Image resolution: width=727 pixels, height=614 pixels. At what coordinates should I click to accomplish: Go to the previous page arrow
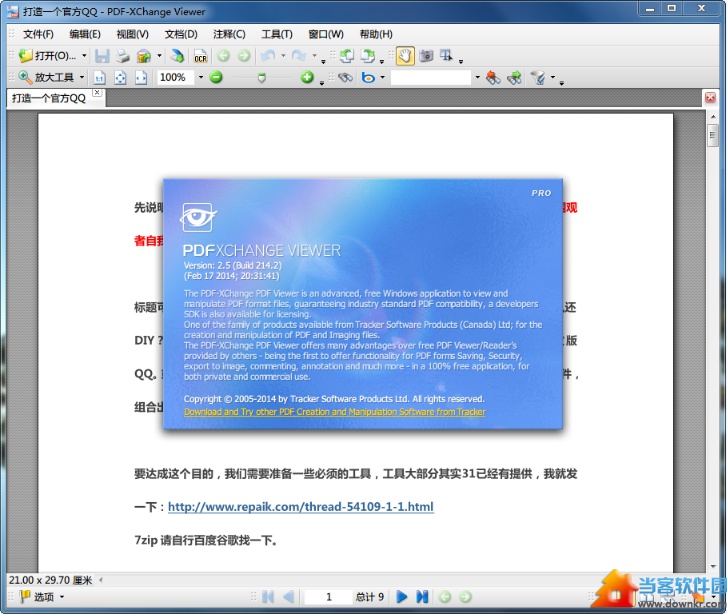point(288,597)
